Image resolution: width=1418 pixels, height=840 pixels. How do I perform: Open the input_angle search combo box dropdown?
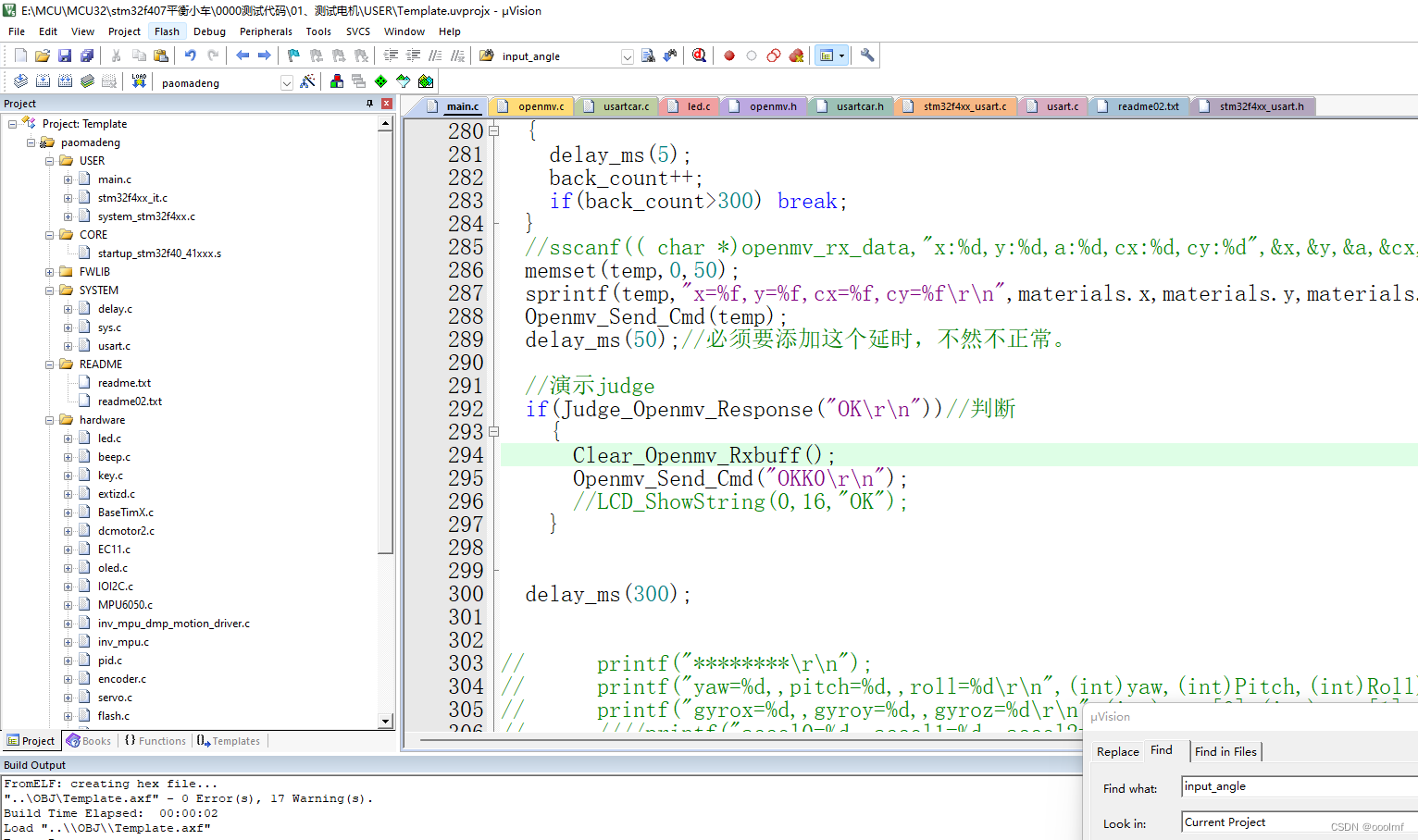pyautogui.click(x=628, y=56)
